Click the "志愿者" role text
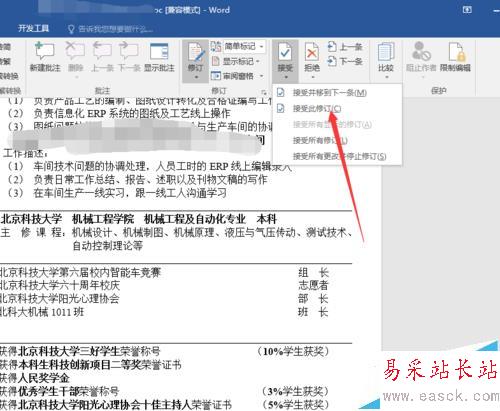This screenshot has height=411, width=500. click(313, 285)
